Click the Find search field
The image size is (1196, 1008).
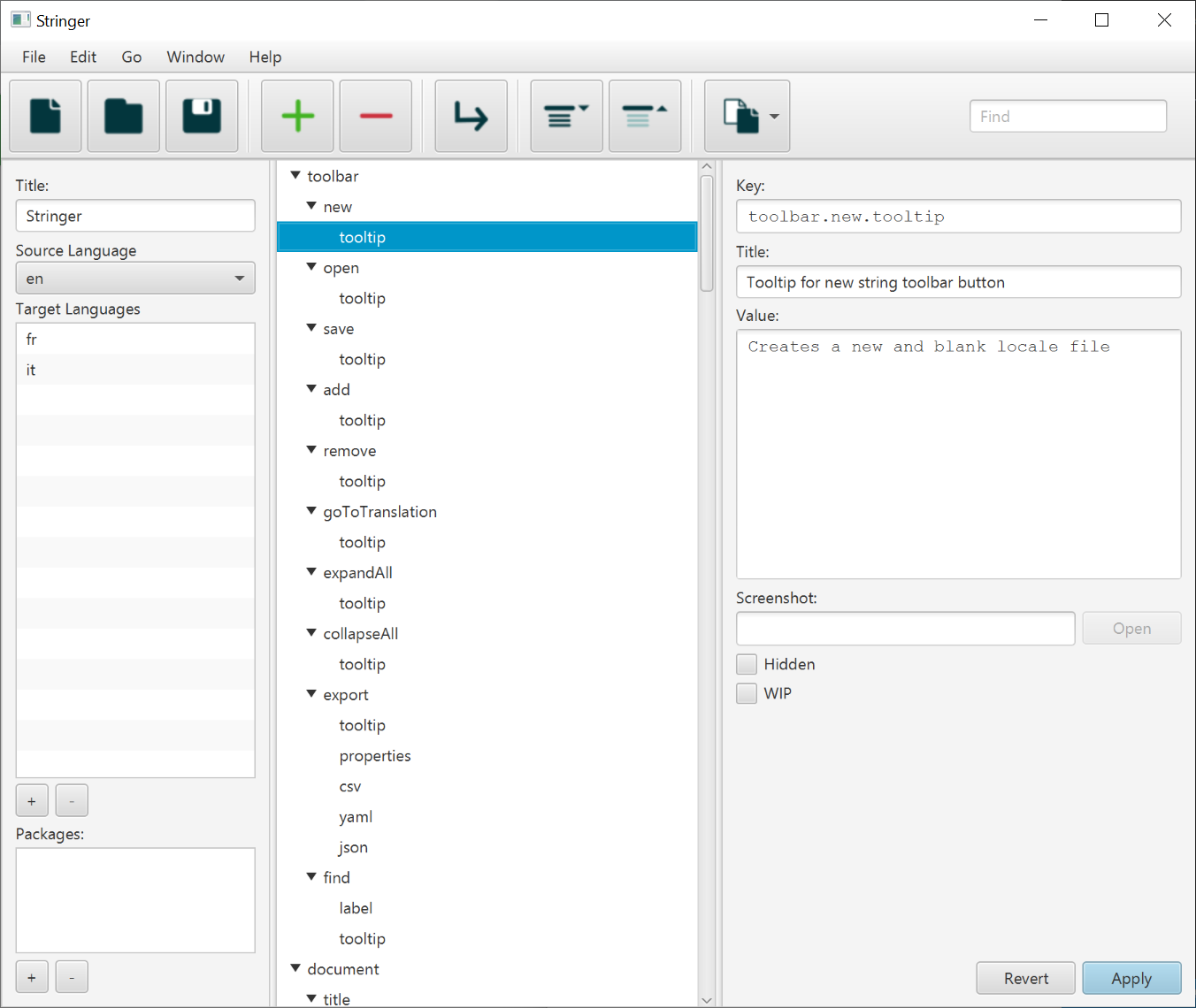pyautogui.click(x=1068, y=116)
